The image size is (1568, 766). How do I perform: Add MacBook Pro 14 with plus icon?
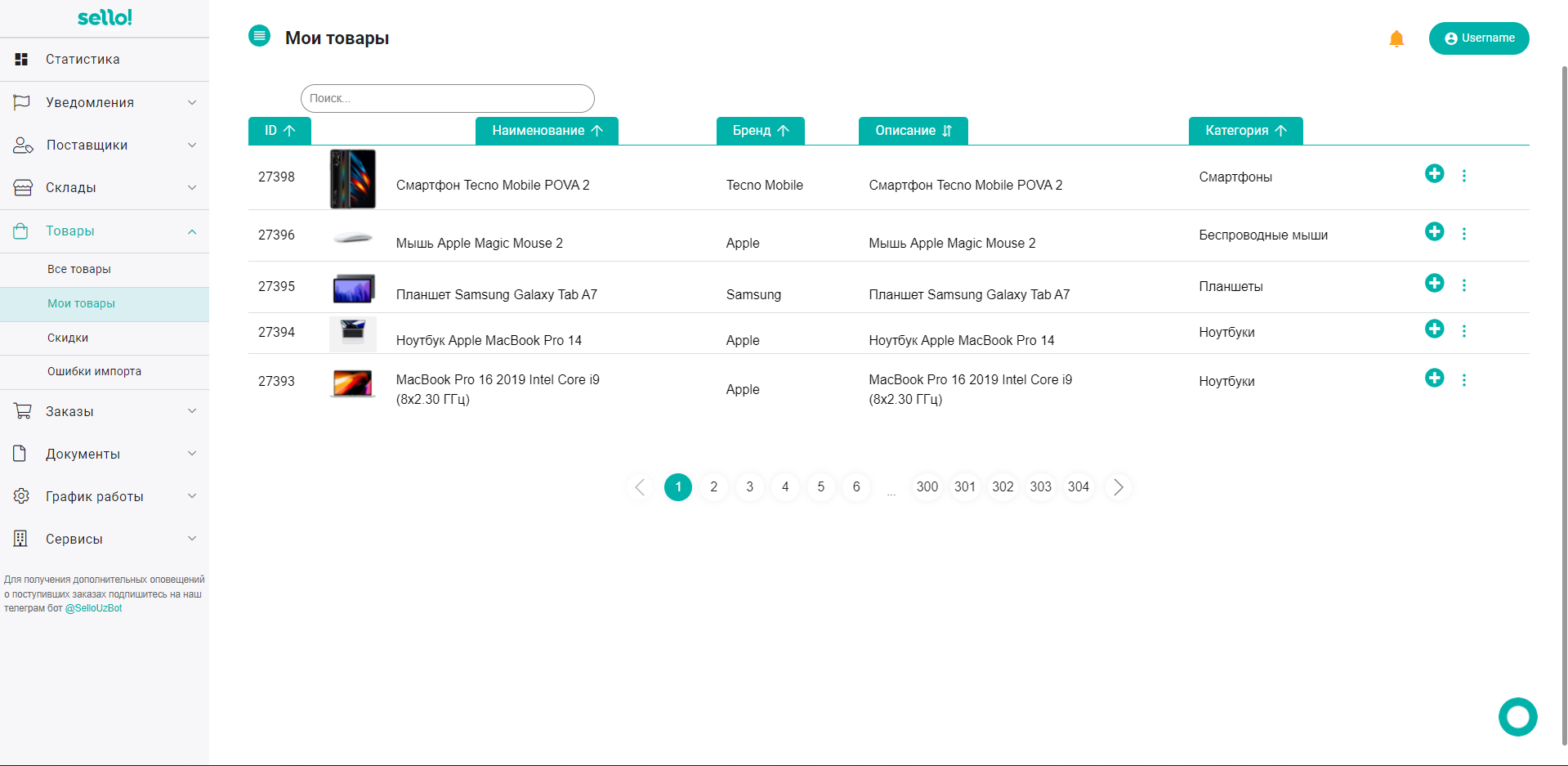point(1434,329)
